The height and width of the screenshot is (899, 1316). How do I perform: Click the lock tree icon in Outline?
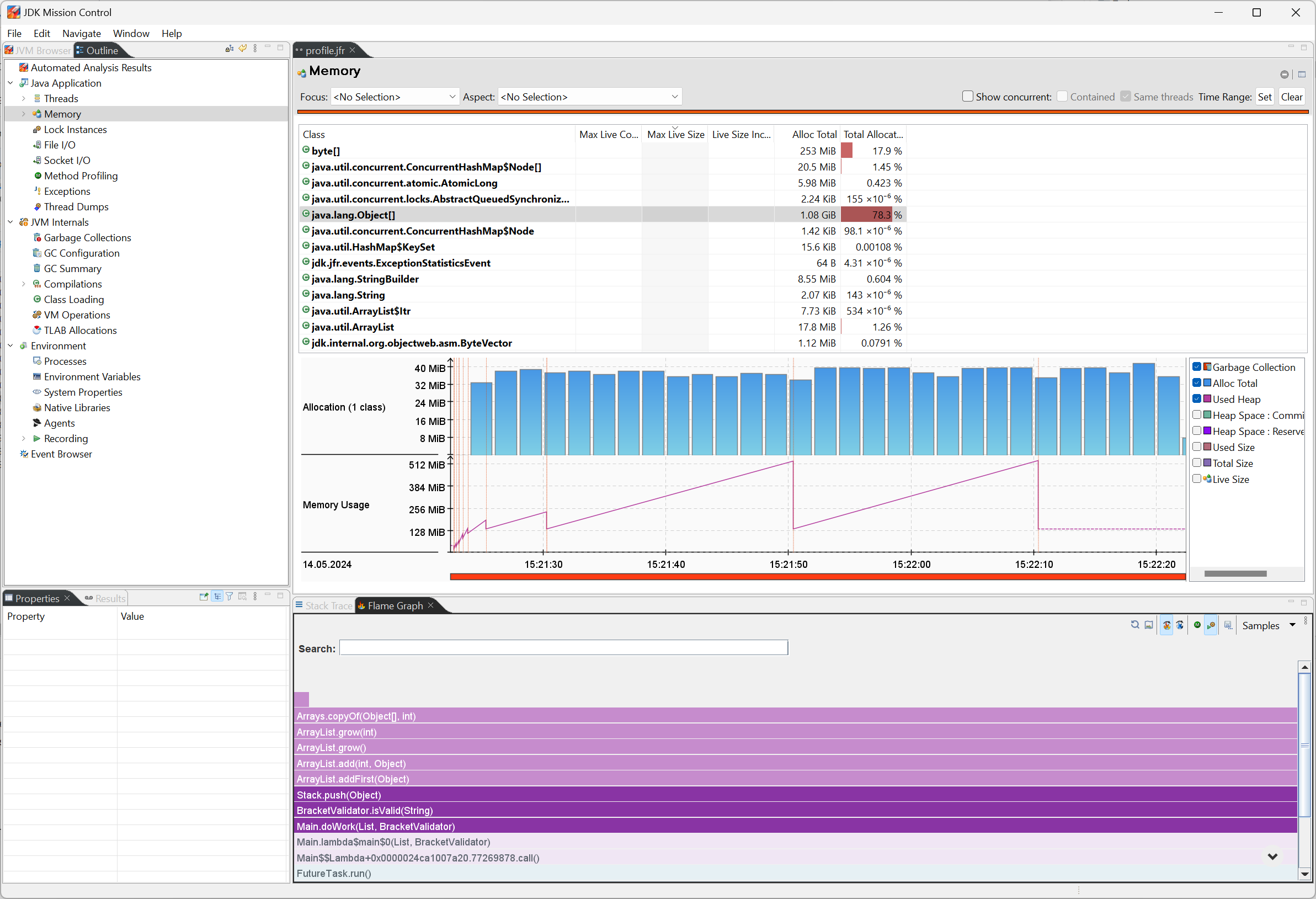tap(230, 49)
